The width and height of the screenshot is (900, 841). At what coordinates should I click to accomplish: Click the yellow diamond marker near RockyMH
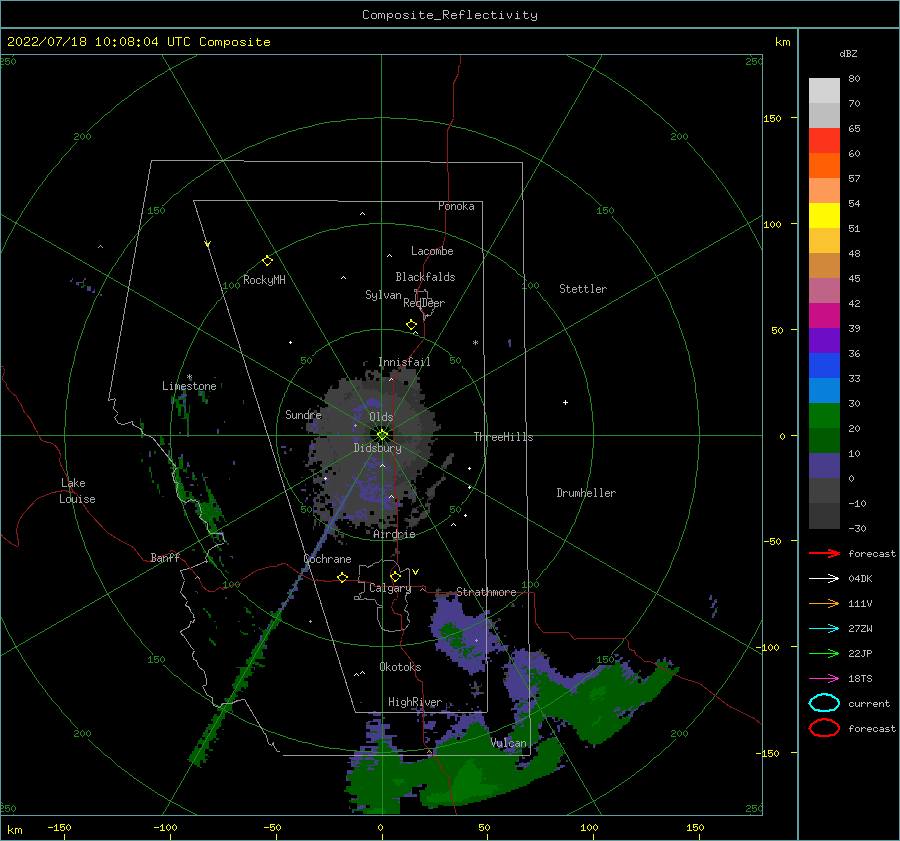click(x=267, y=261)
